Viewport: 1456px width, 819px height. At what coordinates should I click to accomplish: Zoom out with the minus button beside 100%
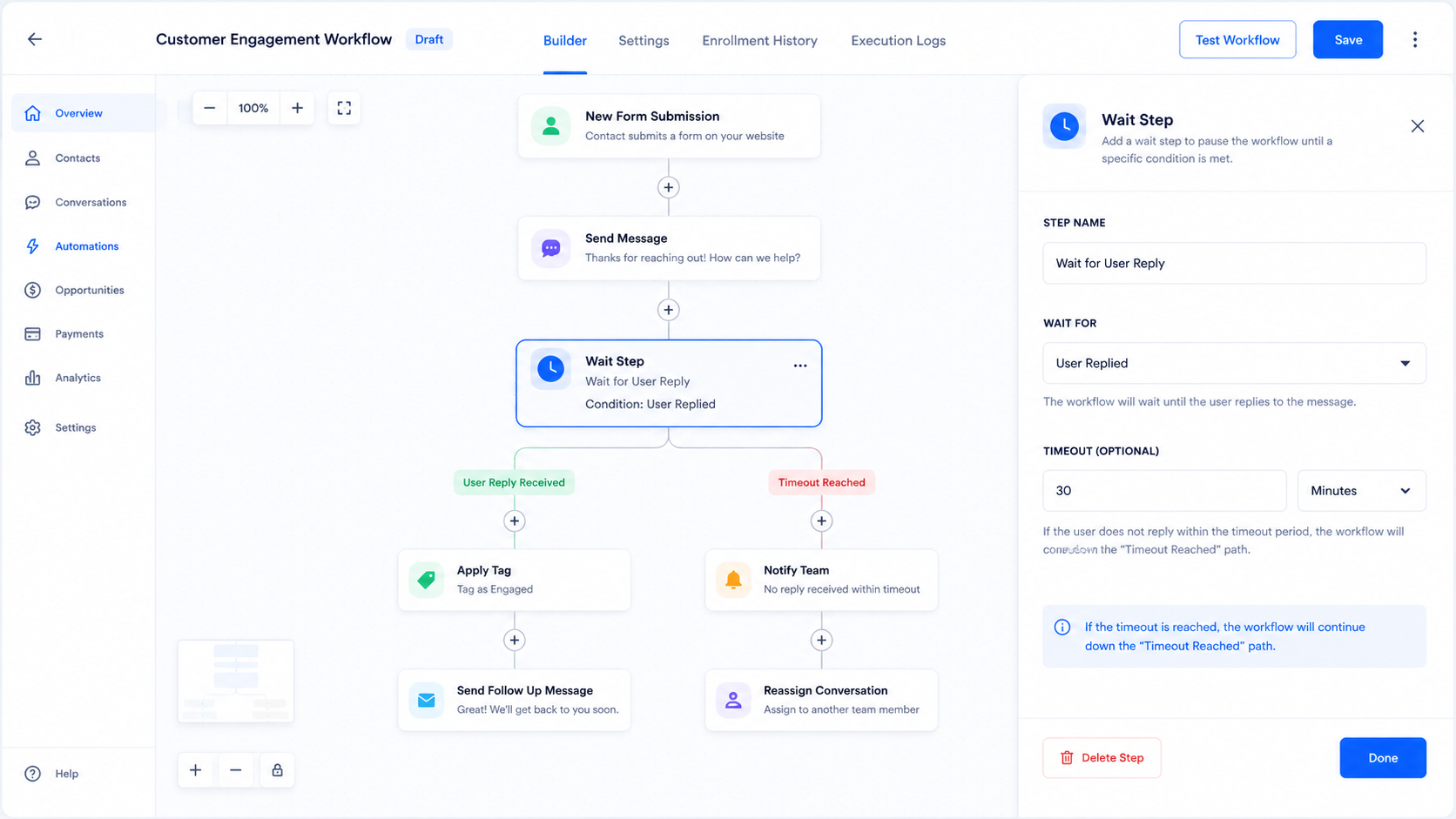click(x=210, y=108)
